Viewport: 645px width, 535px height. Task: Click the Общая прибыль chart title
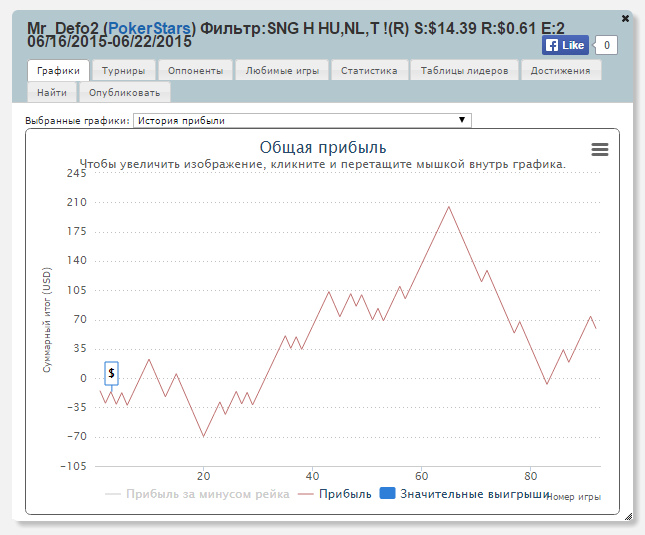click(x=323, y=147)
